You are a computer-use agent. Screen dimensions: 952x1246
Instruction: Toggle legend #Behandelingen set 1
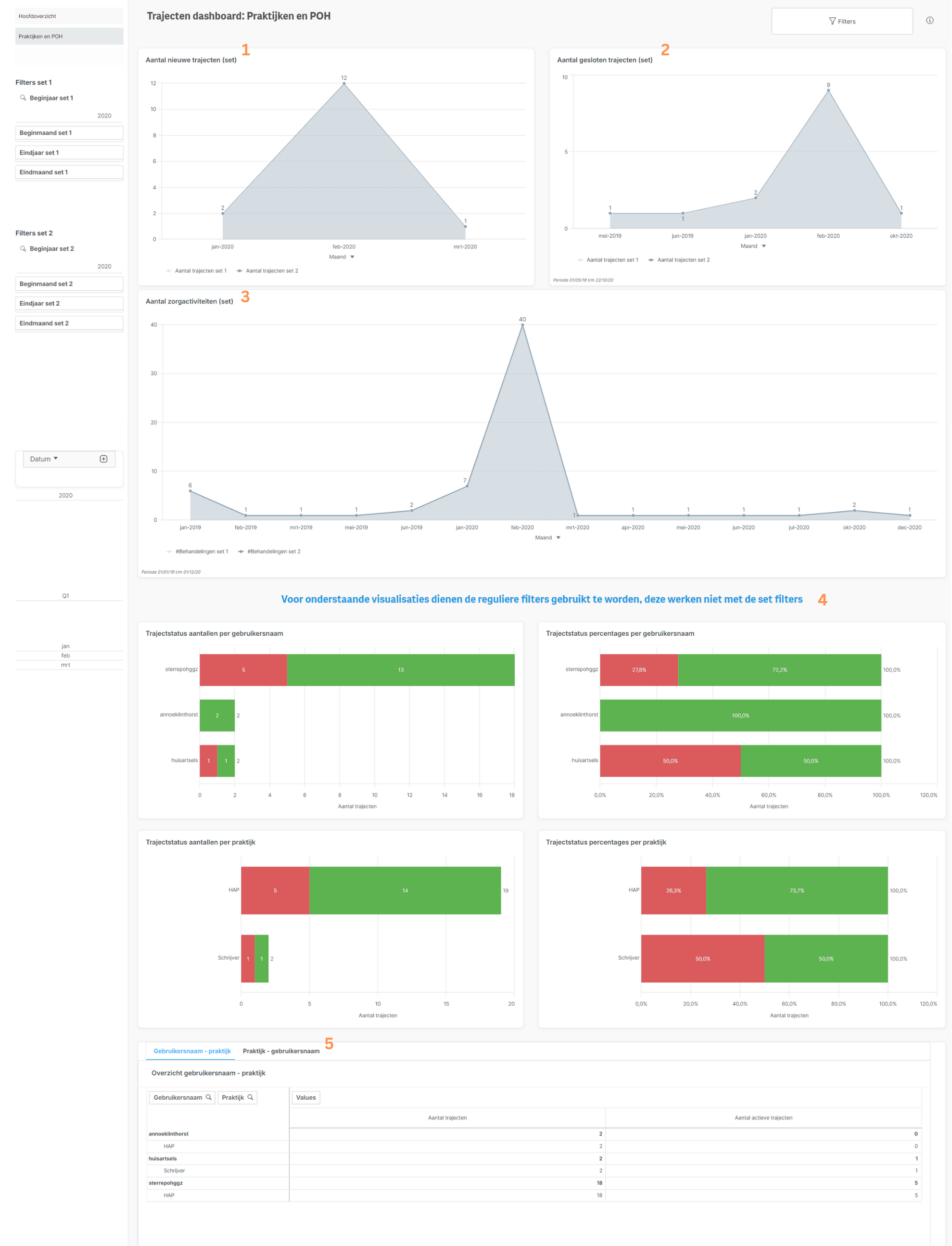point(197,552)
